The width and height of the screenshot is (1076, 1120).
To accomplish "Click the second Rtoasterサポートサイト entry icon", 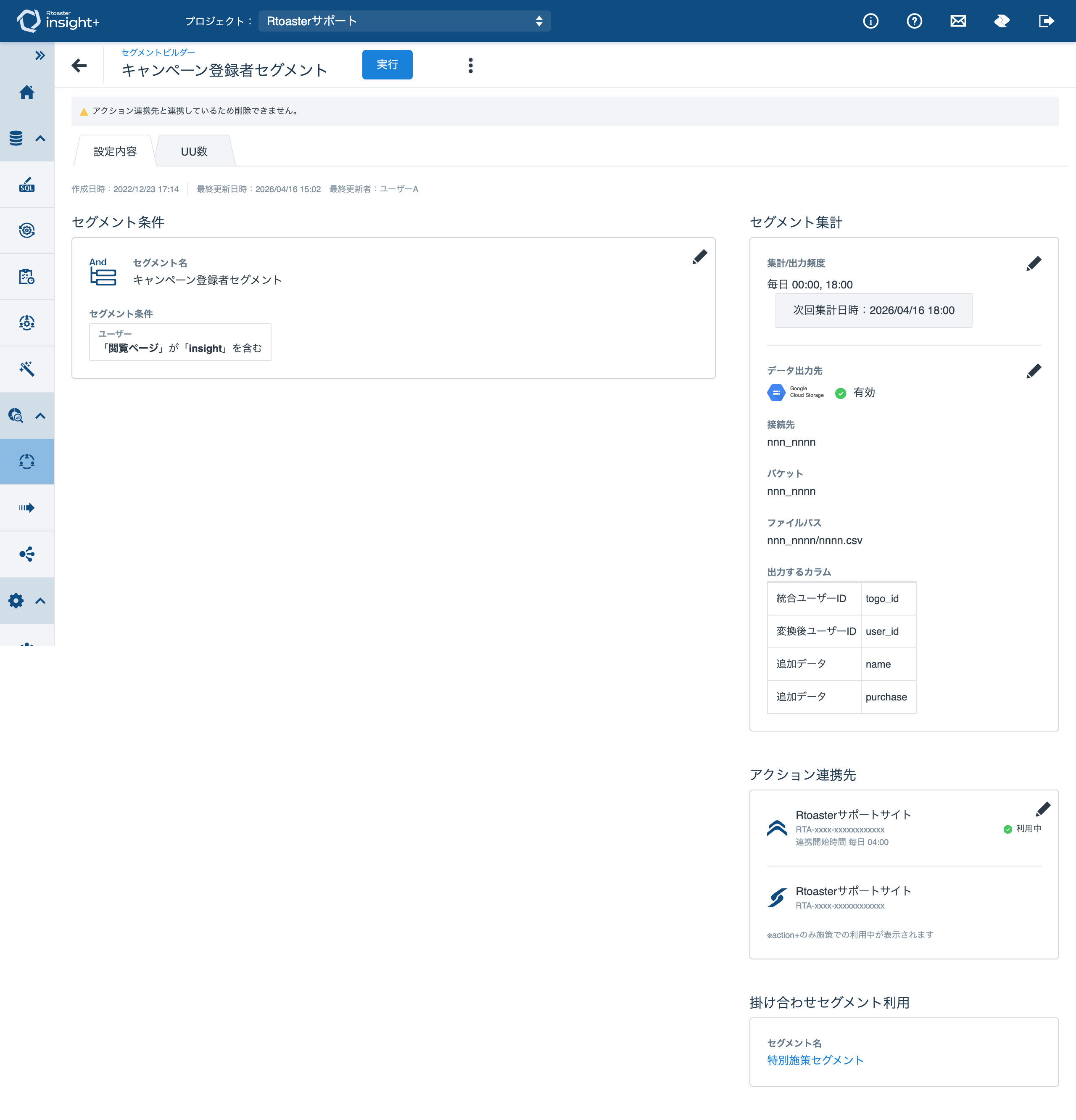I will pos(777,898).
